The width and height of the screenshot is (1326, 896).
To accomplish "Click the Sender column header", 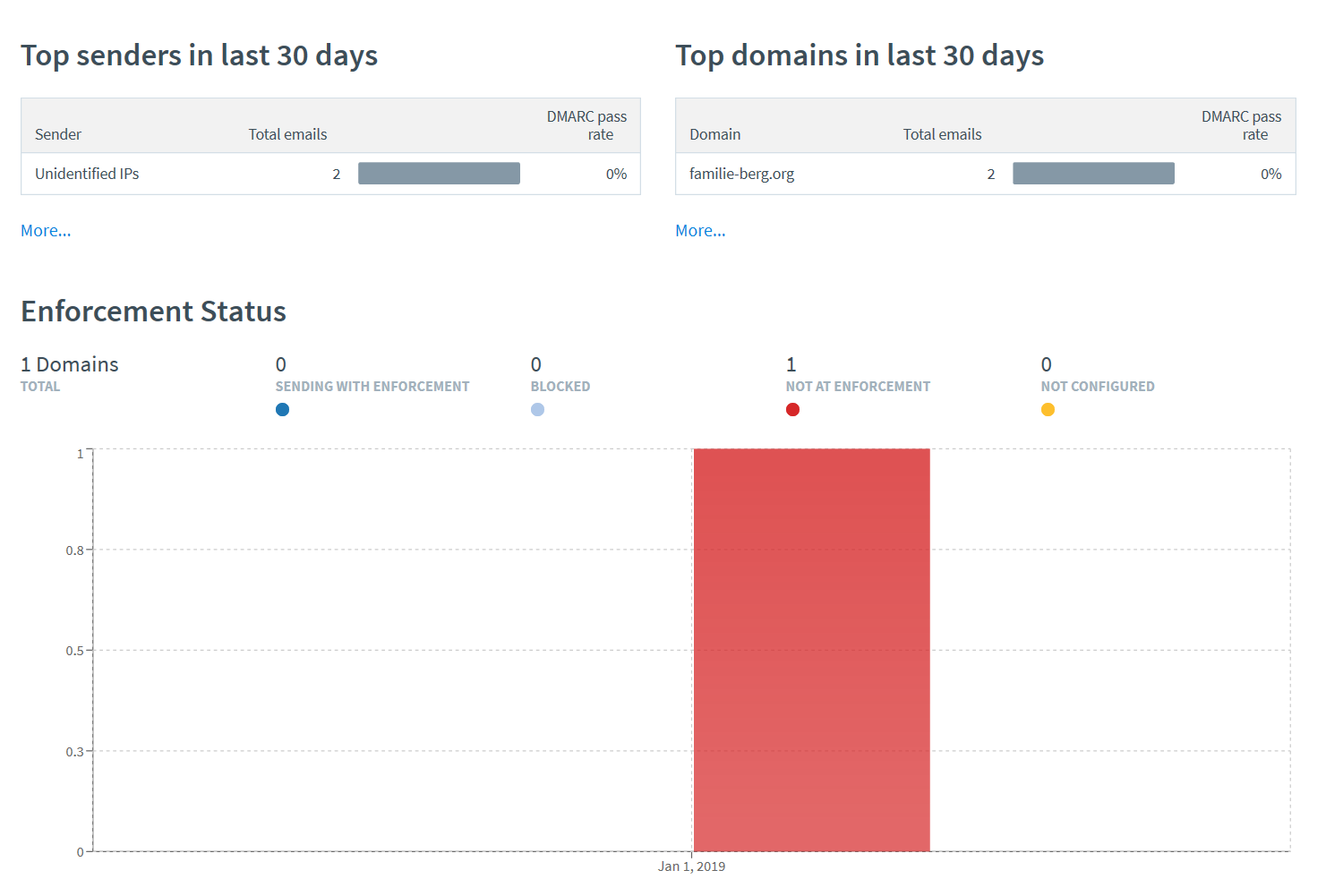I will (x=57, y=133).
